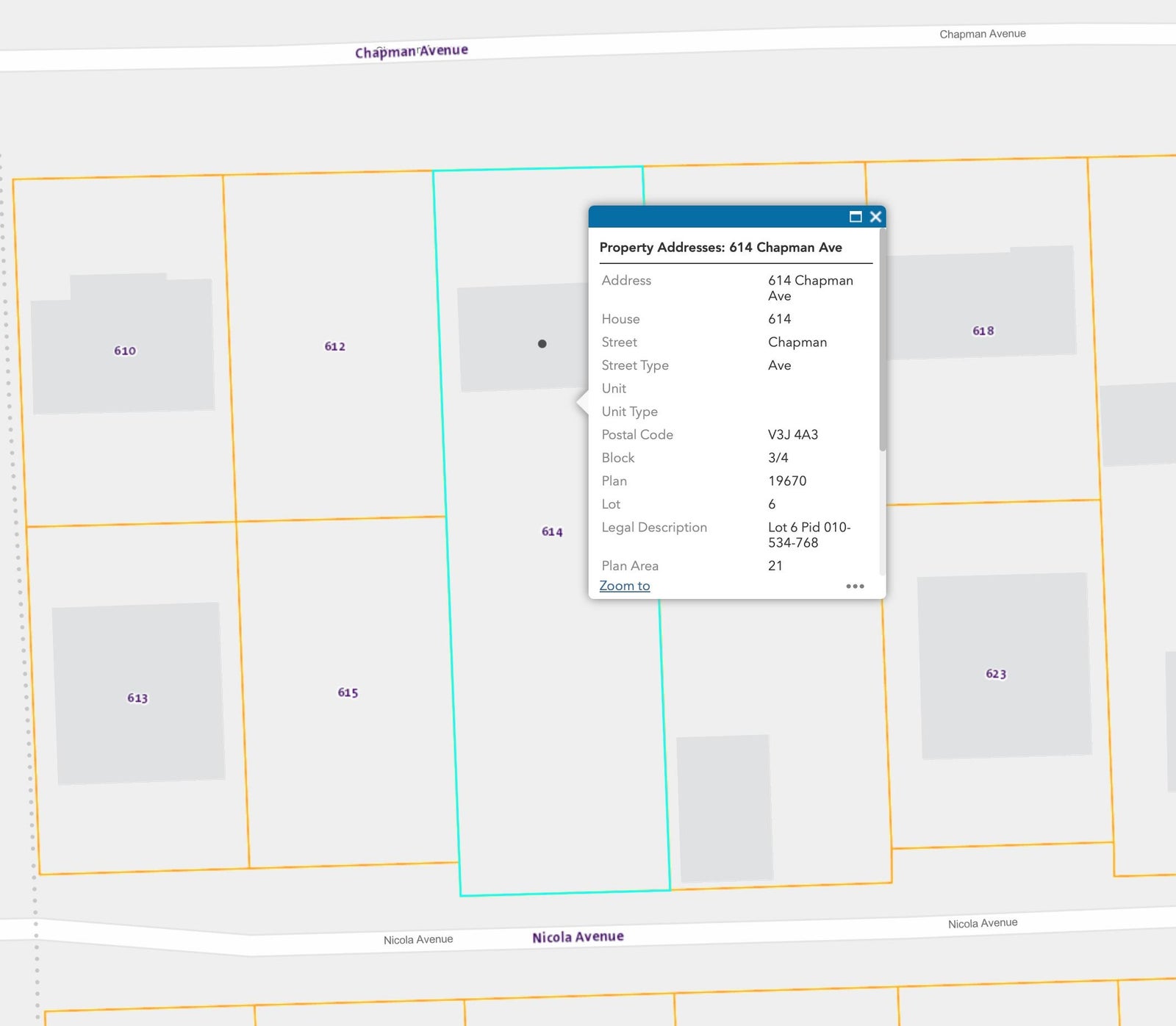Click the Zoom to link
Viewport: 1176px width, 1026px height.
point(624,586)
